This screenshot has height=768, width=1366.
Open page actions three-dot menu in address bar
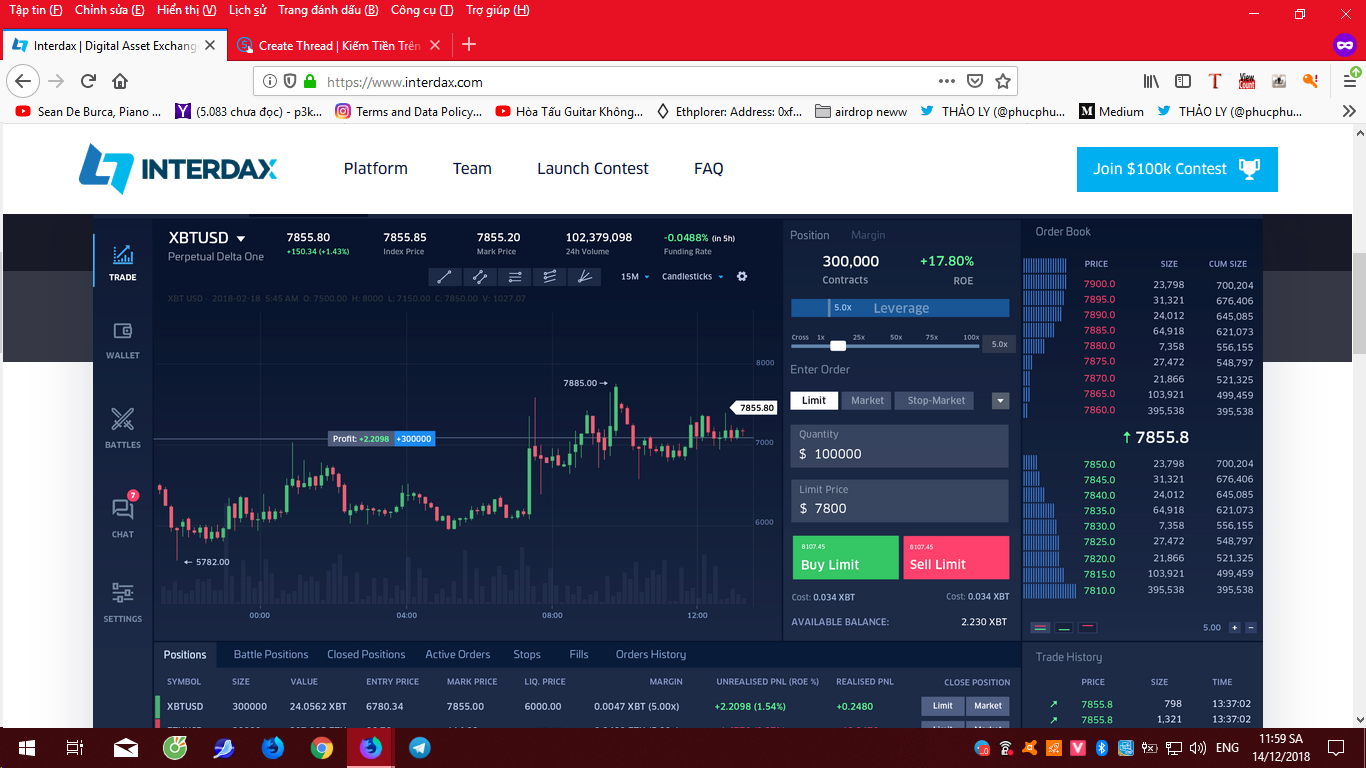click(x=947, y=82)
